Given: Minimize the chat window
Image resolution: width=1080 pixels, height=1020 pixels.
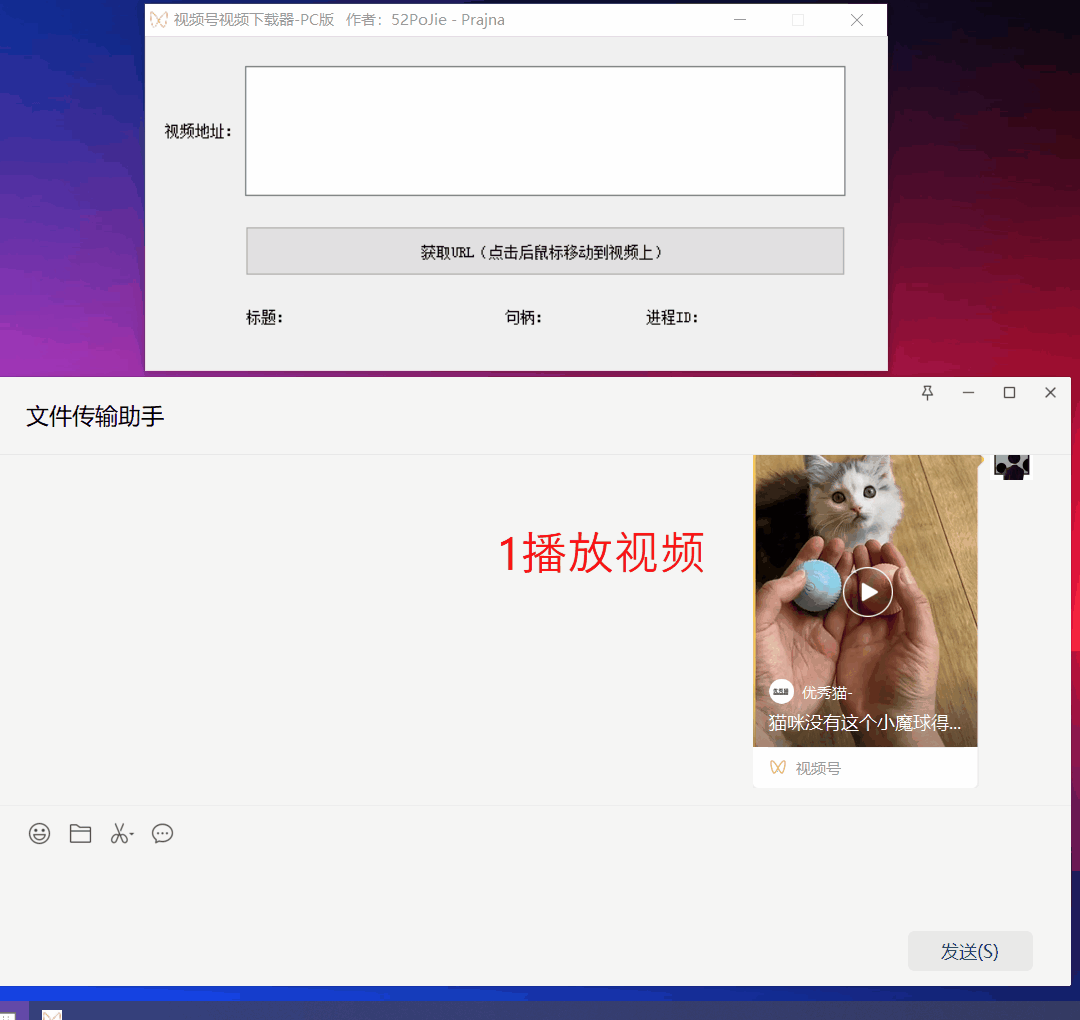Looking at the screenshot, I should tap(968, 393).
